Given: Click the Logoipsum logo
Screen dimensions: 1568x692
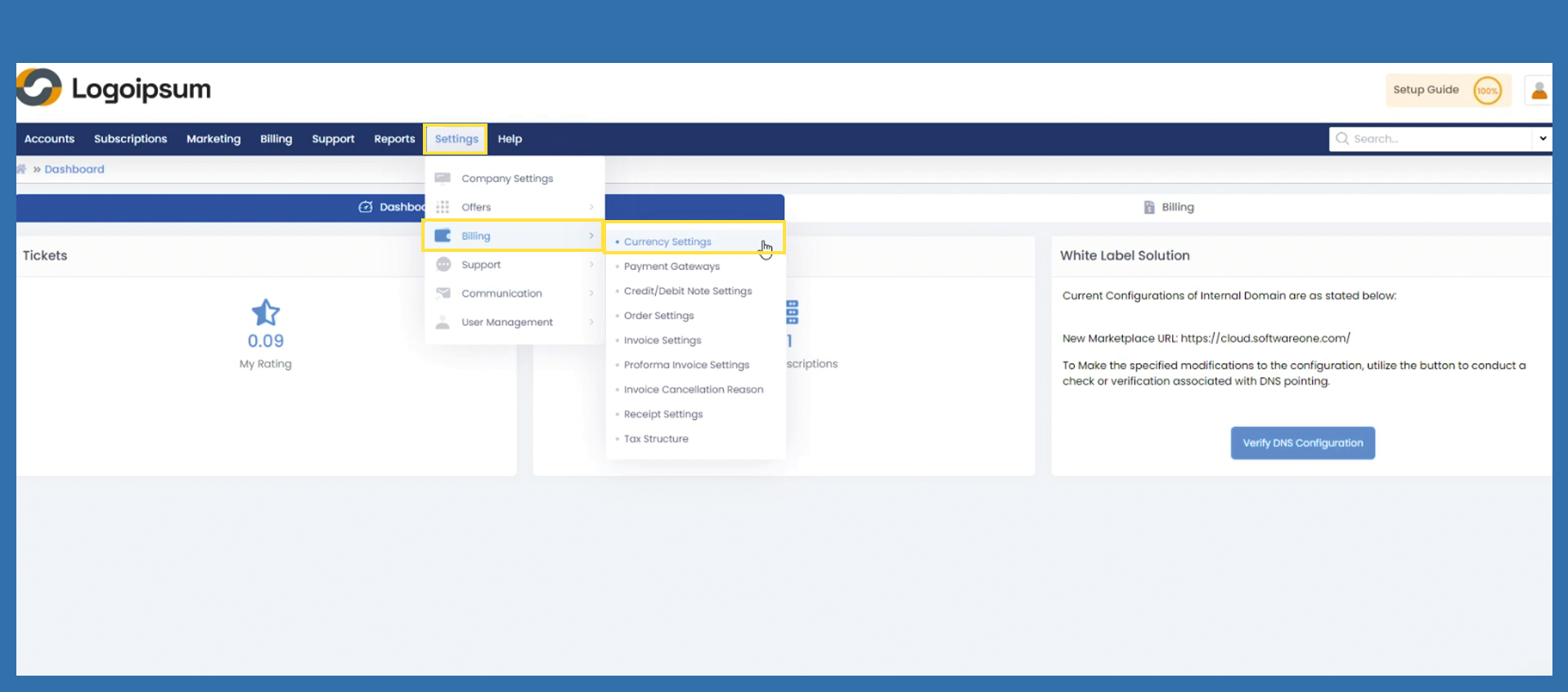Looking at the screenshot, I should [114, 88].
